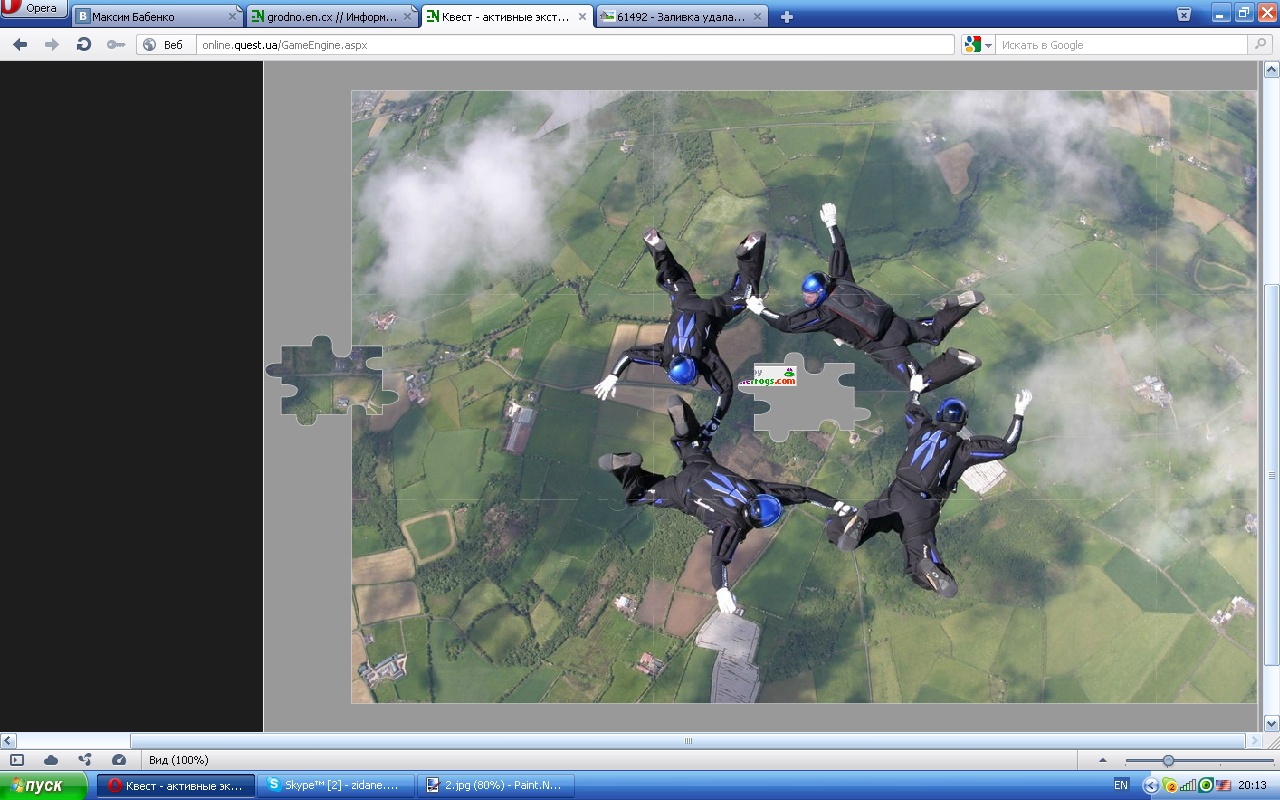Close the grodno.en.cx tab
The width and height of the screenshot is (1280, 800).
click(407, 17)
